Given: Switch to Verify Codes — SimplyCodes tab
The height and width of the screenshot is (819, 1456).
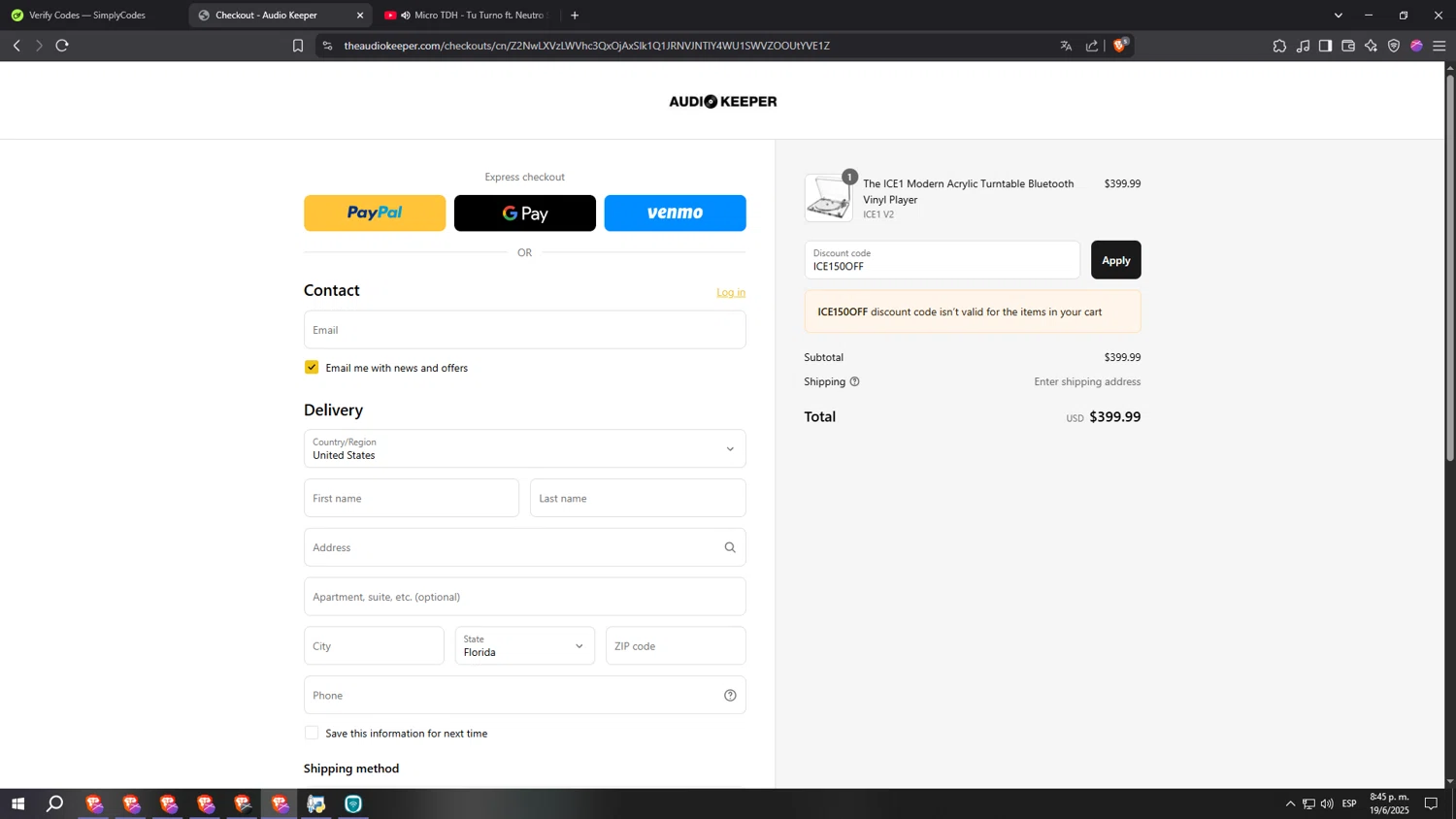Looking at the screenshot, I should tap(87, 16).
